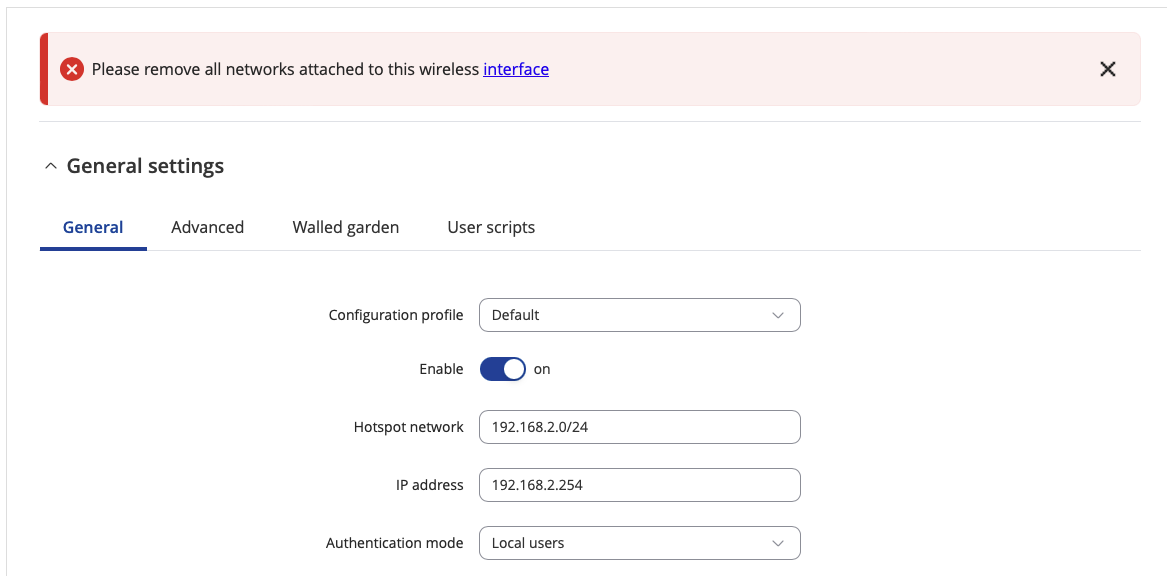Click the "on" label beside the Enable switch
Screen dimensions: 1167x576
click(542, 369)
